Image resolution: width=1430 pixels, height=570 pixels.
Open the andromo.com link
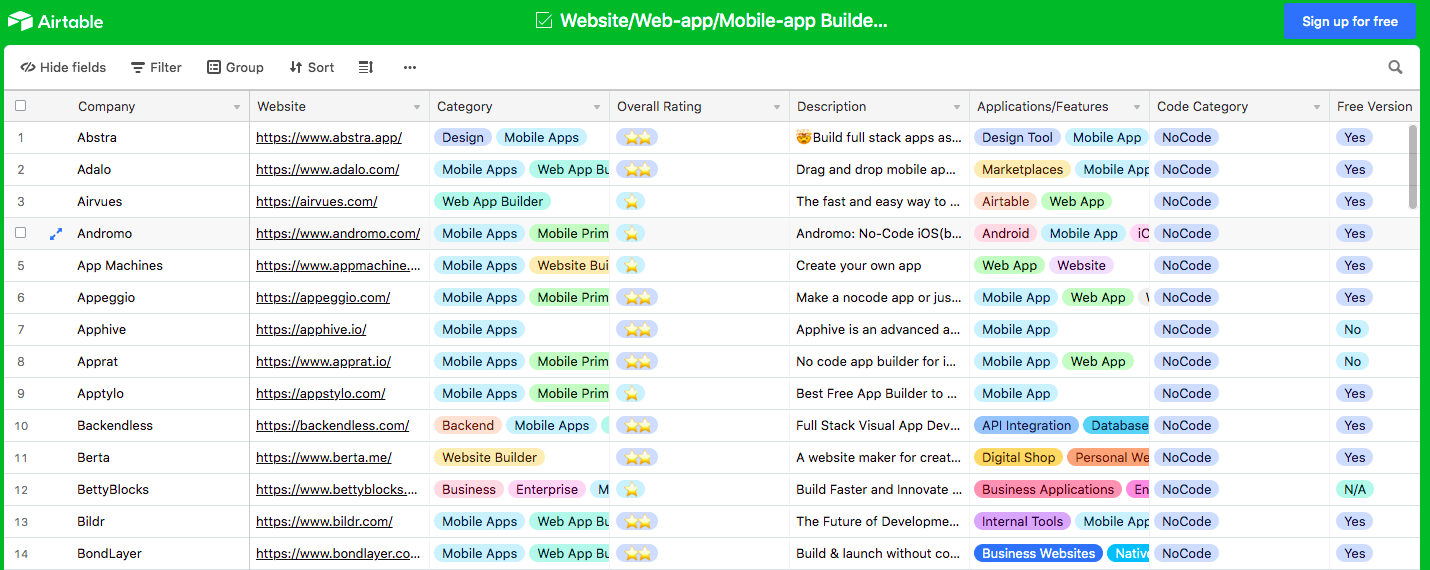click(338, 234)
